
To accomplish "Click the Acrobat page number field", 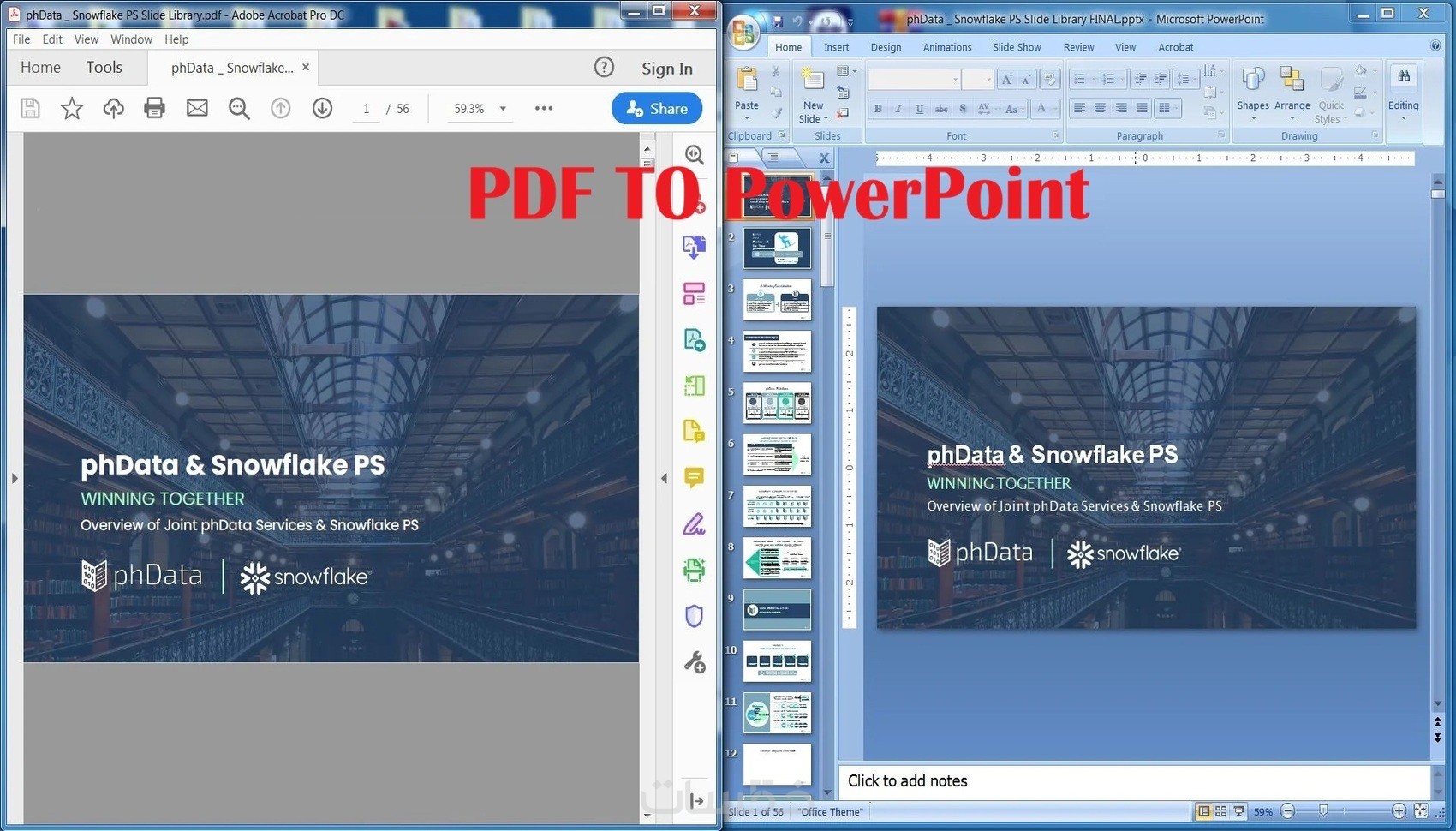I will (366, 109).
